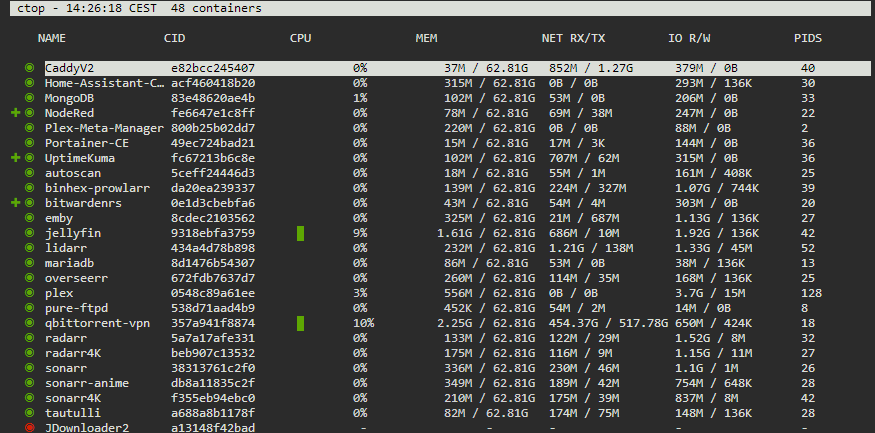Click the green status icon for CaddyV2
Viewport: 875px width, 433px height.
[x=30, y=68]
